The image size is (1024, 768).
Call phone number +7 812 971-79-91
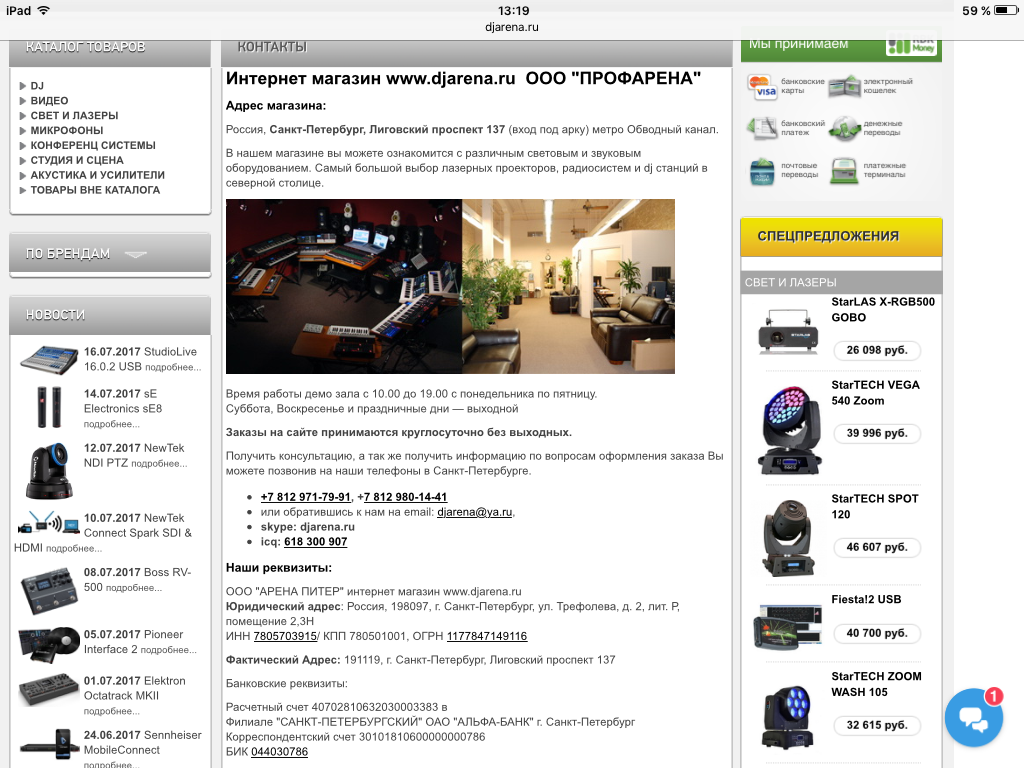pyautogui.click(x=305, y=497)
